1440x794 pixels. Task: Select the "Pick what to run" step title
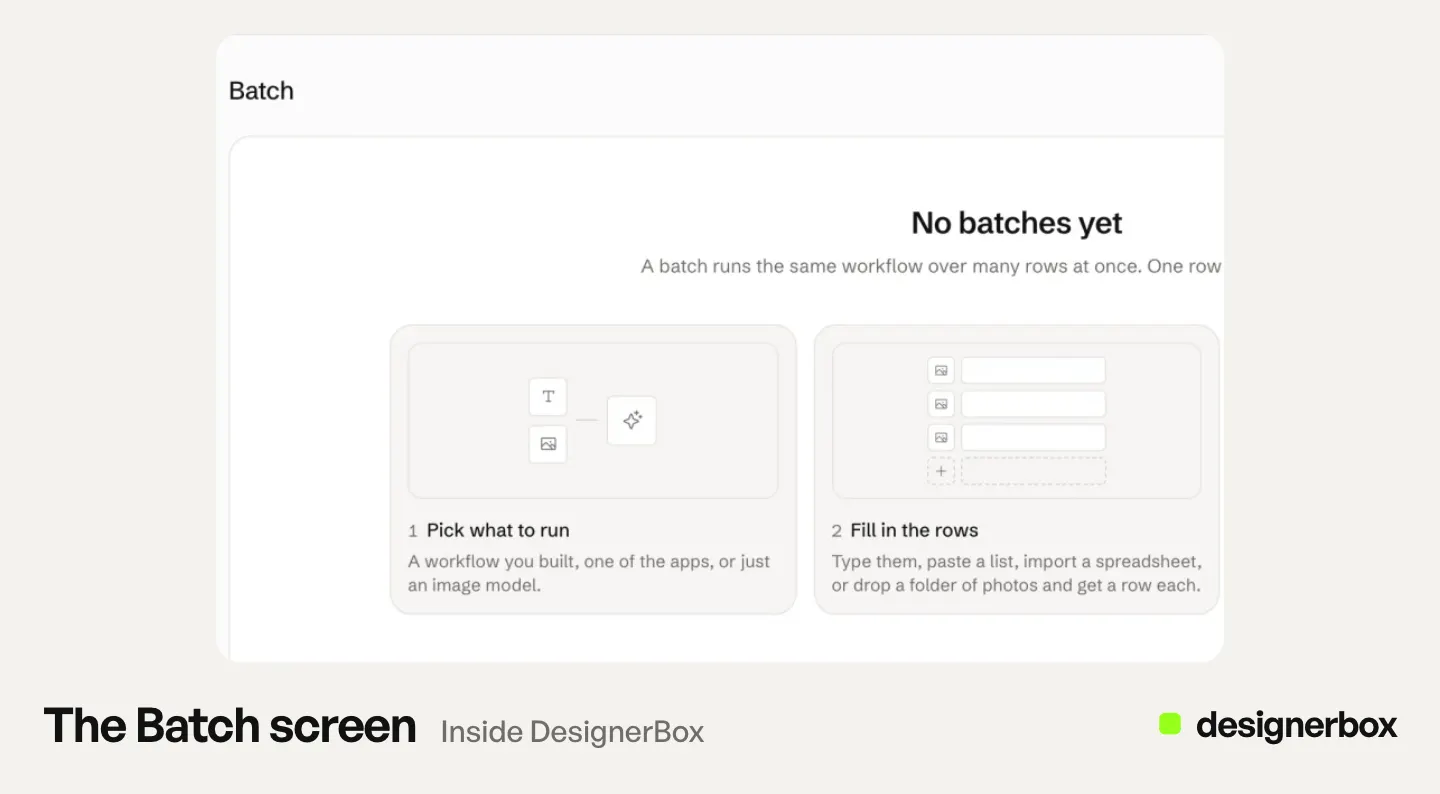[498, 530]
